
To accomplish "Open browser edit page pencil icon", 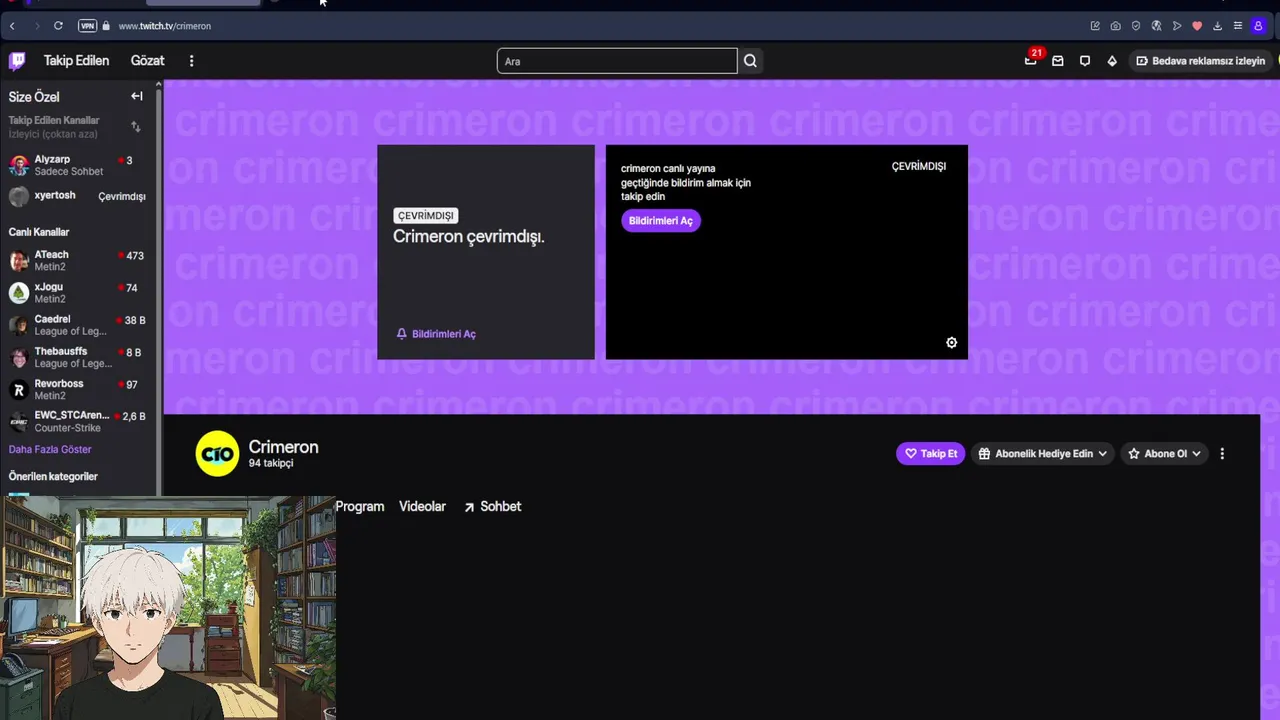I will 1095,26.
